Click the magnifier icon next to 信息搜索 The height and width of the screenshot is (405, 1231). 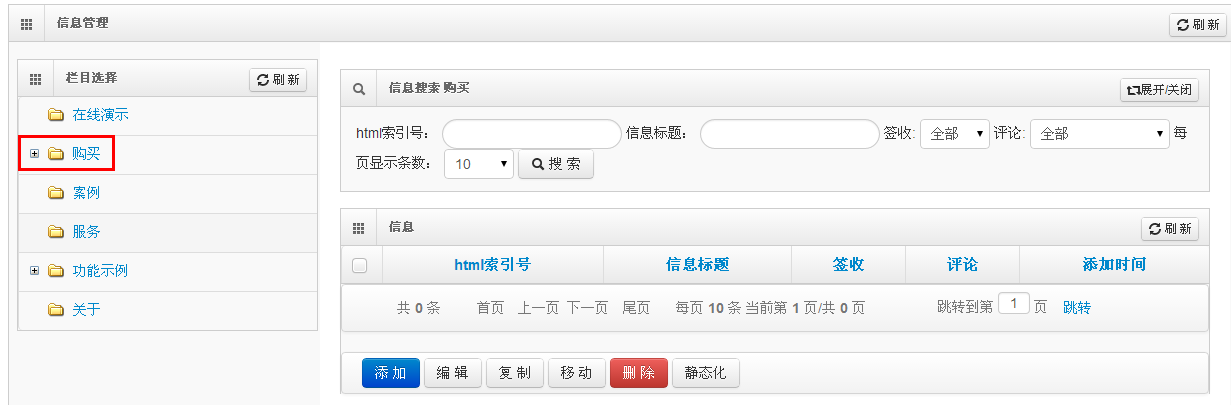tap(358, 89)
